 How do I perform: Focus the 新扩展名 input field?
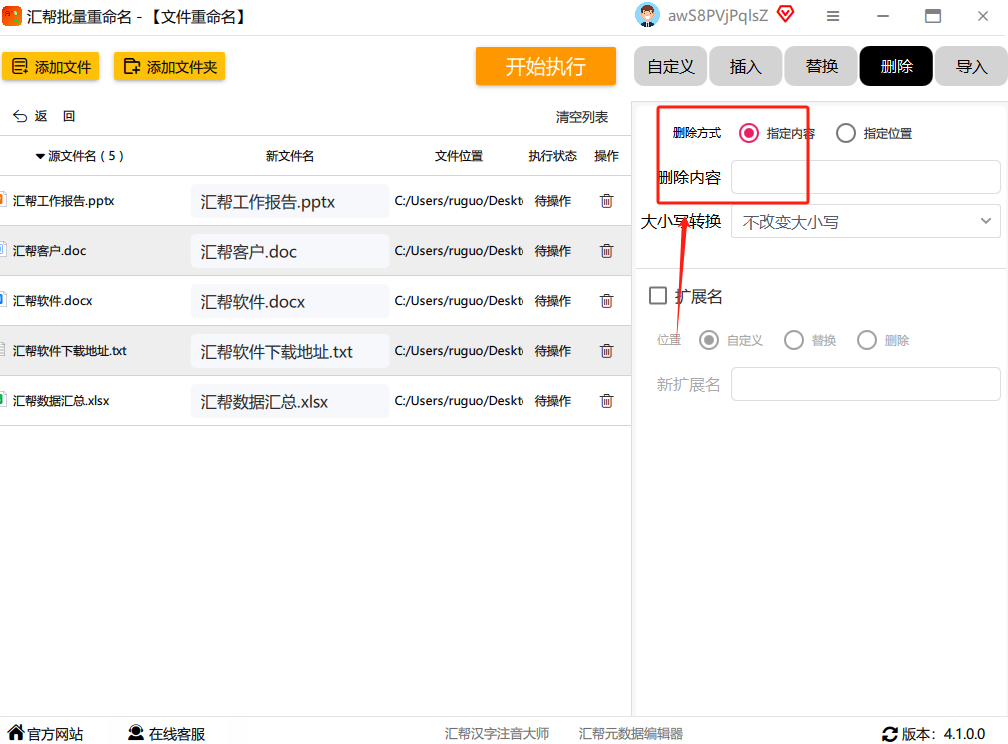[x=865, y=384]
